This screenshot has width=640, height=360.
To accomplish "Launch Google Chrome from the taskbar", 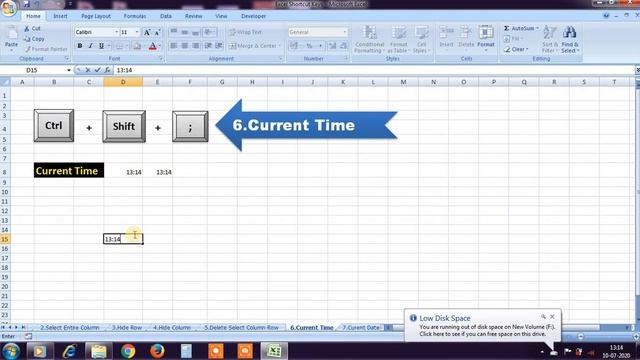I will 128,351.
